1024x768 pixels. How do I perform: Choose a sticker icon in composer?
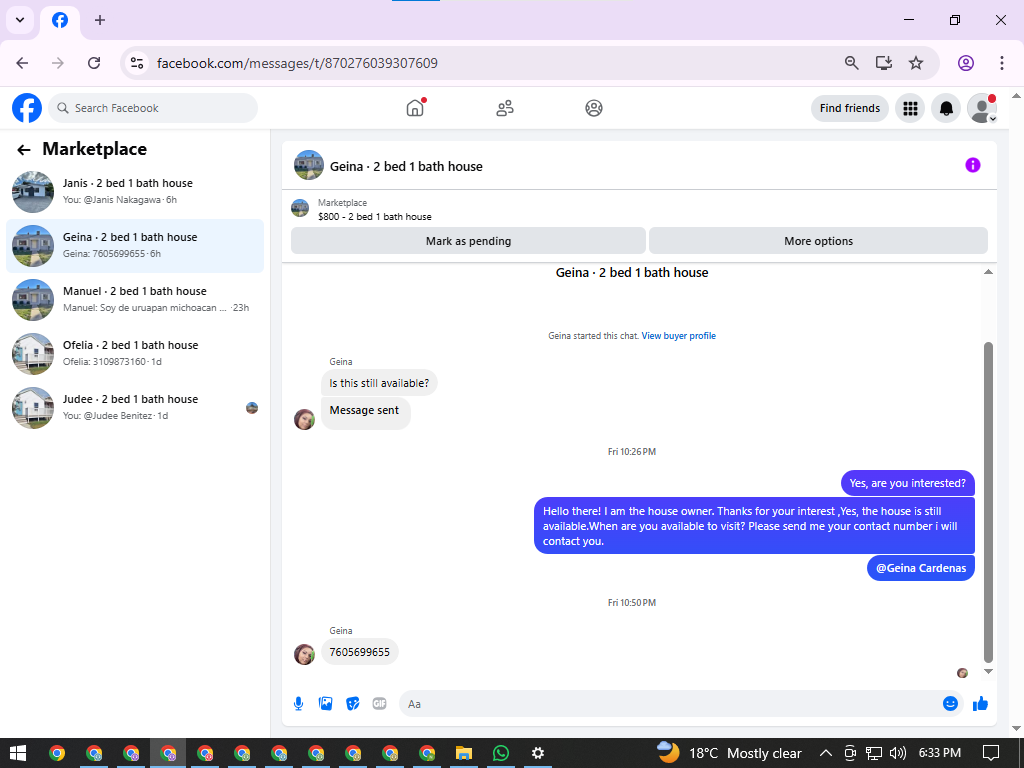tap(353, 703)
